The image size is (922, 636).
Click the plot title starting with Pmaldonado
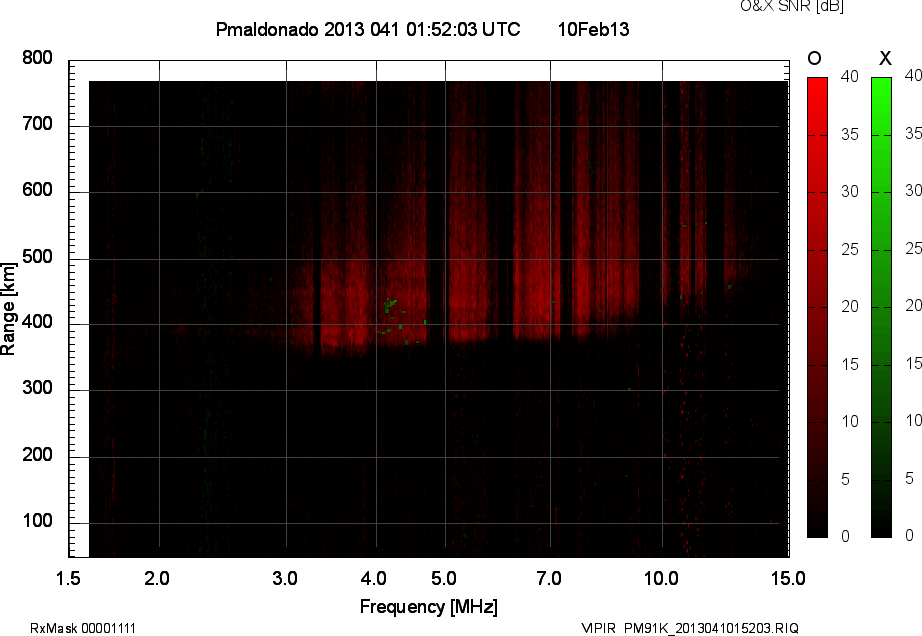coord(367,30)
